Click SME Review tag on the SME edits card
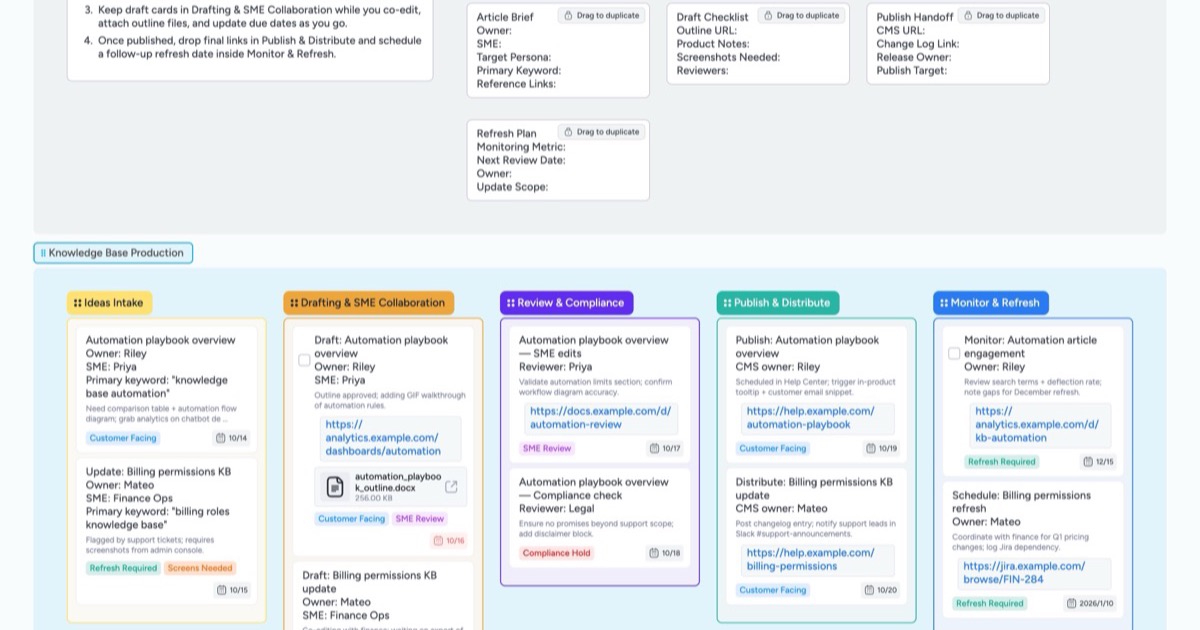Screen dimensions: 1200x630 point(547,448)
